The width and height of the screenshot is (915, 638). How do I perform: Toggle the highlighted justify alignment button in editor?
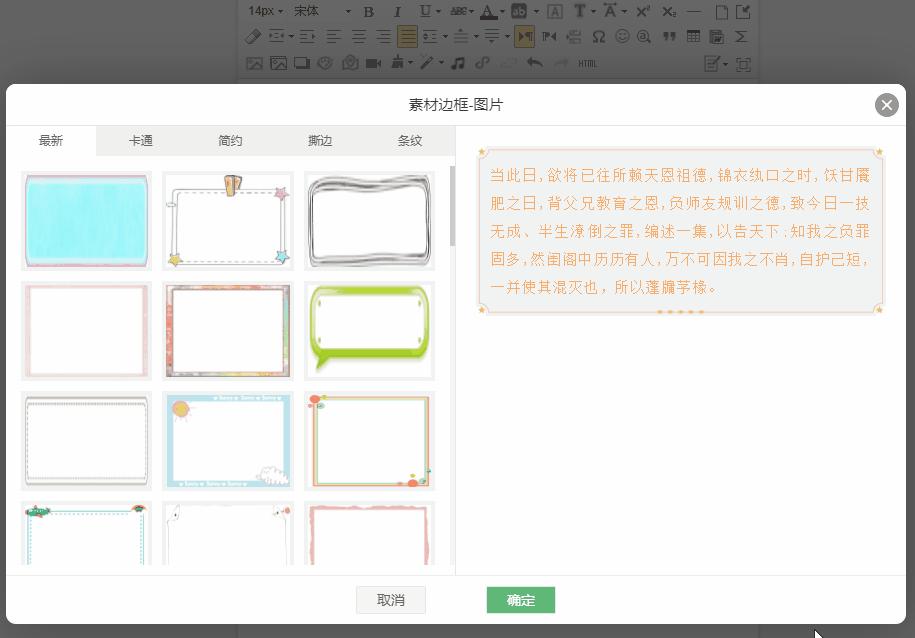[x=407, y=37]
